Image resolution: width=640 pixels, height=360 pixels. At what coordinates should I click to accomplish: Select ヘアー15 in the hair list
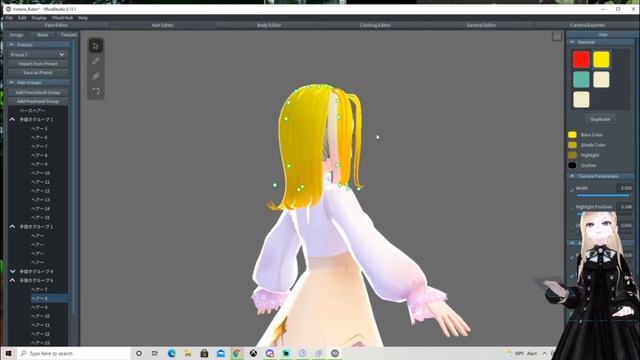pyautogui.click(x=40, y=218)
